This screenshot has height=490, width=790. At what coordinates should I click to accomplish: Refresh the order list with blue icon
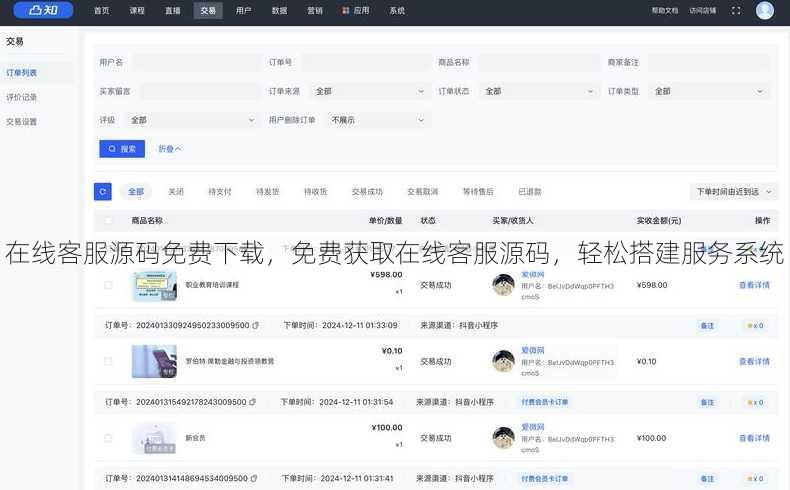[x=103, y=192]
